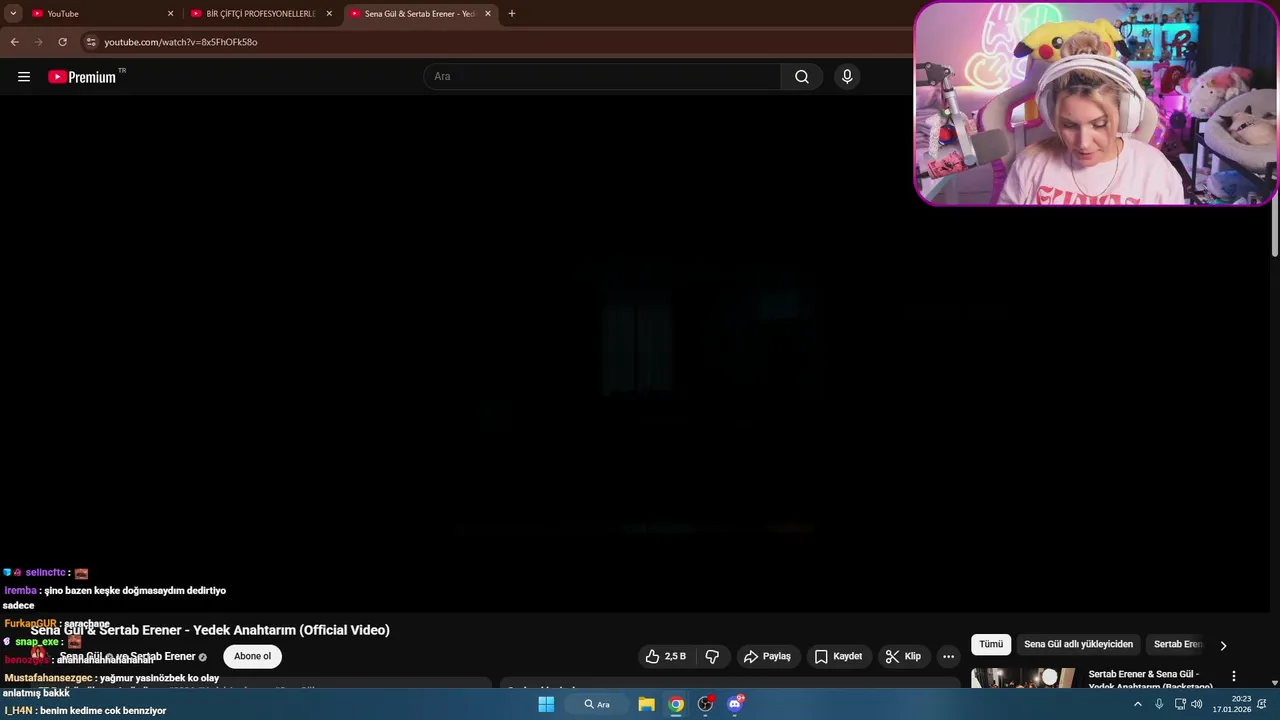Open Sertab Erener & Sena Gül Backstage title
1280x720 pixels.
pyautogui.click(x=1150, y=680)
